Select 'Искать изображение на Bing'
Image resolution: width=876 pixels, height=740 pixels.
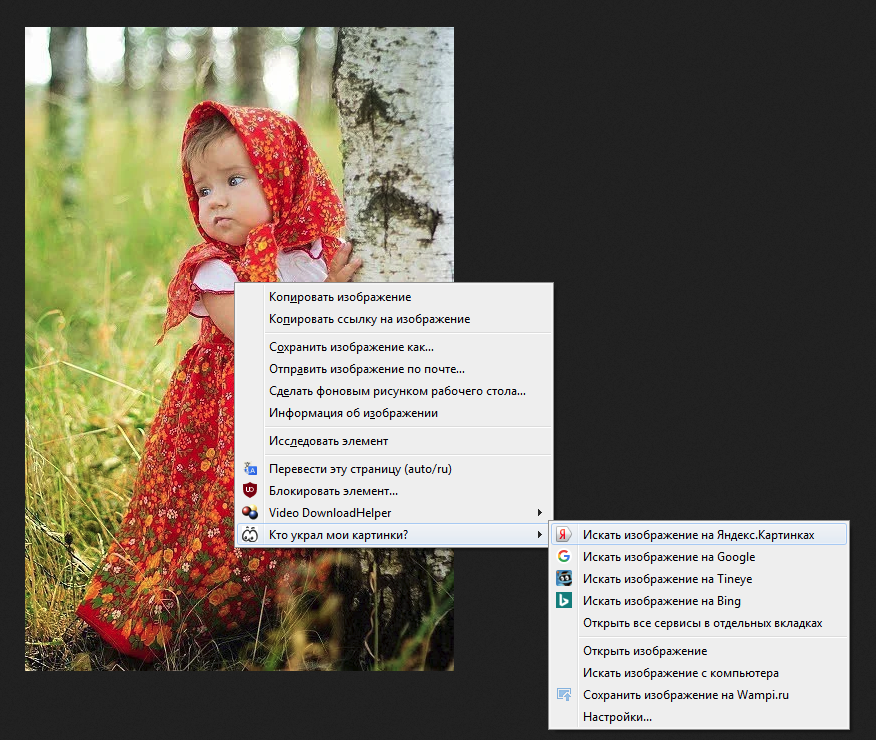click(699, 600)
